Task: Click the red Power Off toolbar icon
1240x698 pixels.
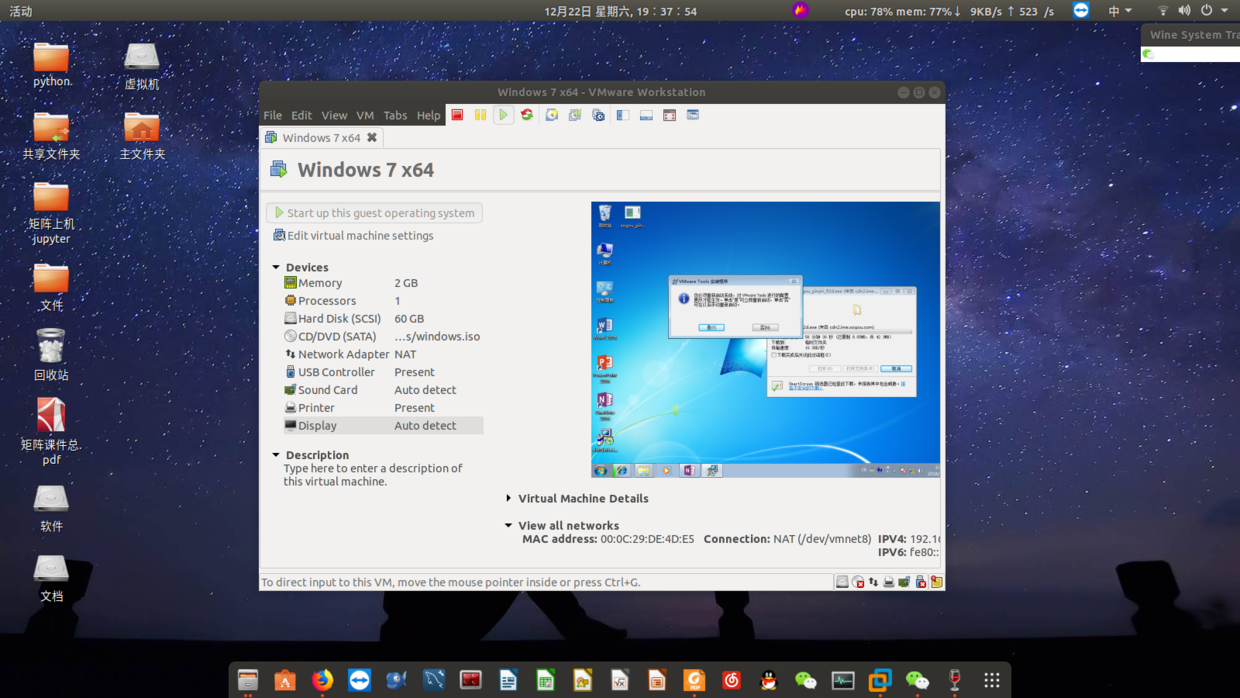Action: coord(457,115)
